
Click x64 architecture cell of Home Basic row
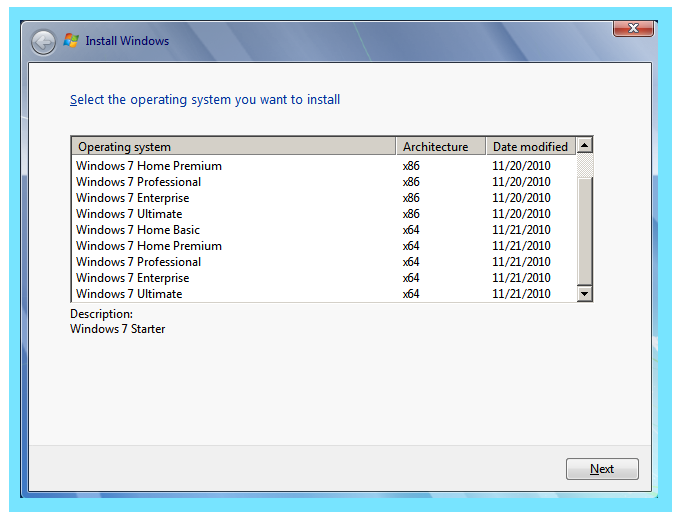(x=411, y=230)
